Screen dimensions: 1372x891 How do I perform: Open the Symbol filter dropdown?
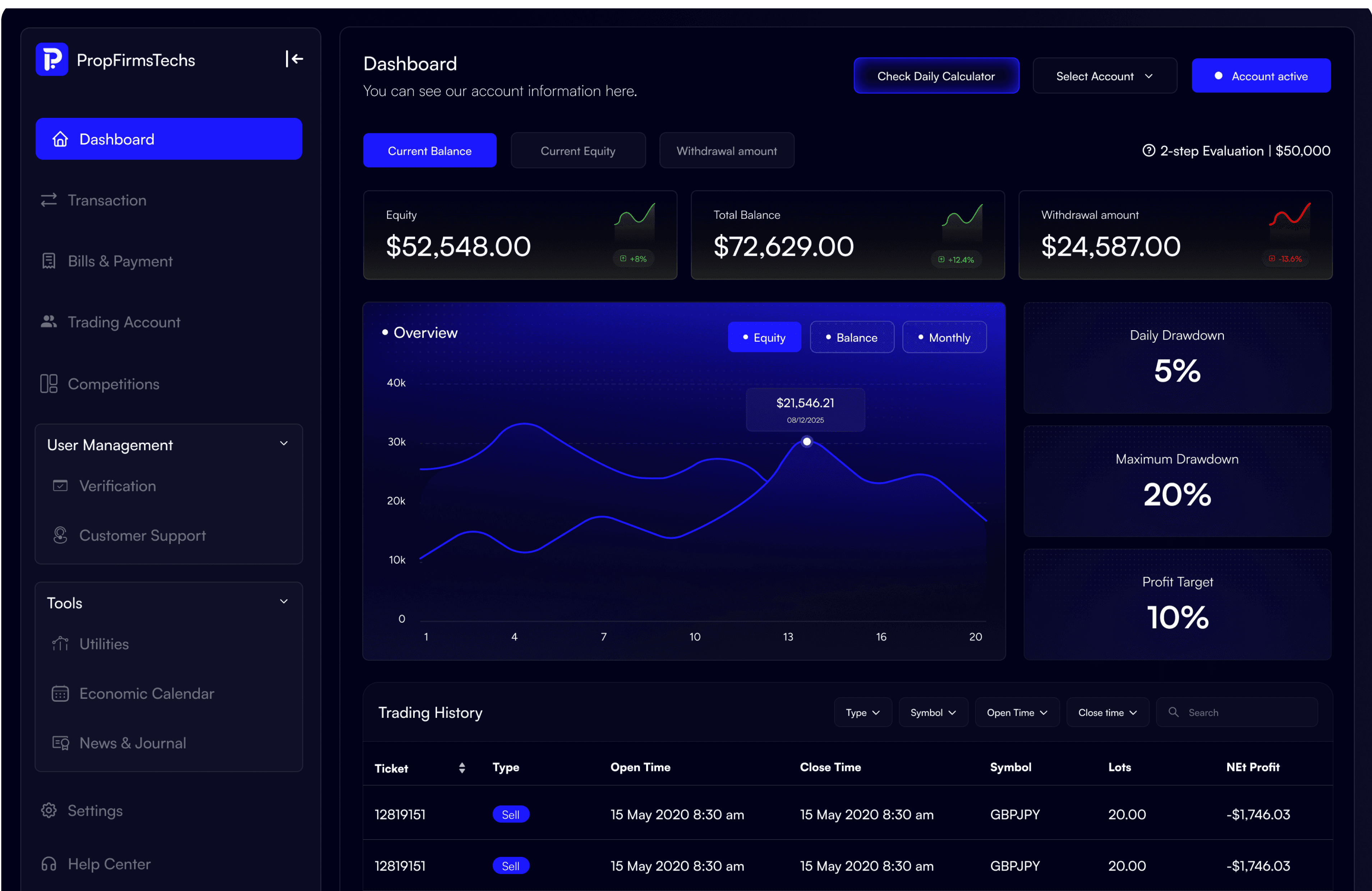coord(933,712)
